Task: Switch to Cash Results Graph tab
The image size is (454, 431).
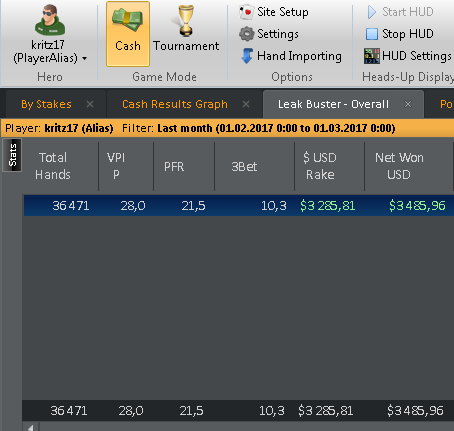Action: 175,104
